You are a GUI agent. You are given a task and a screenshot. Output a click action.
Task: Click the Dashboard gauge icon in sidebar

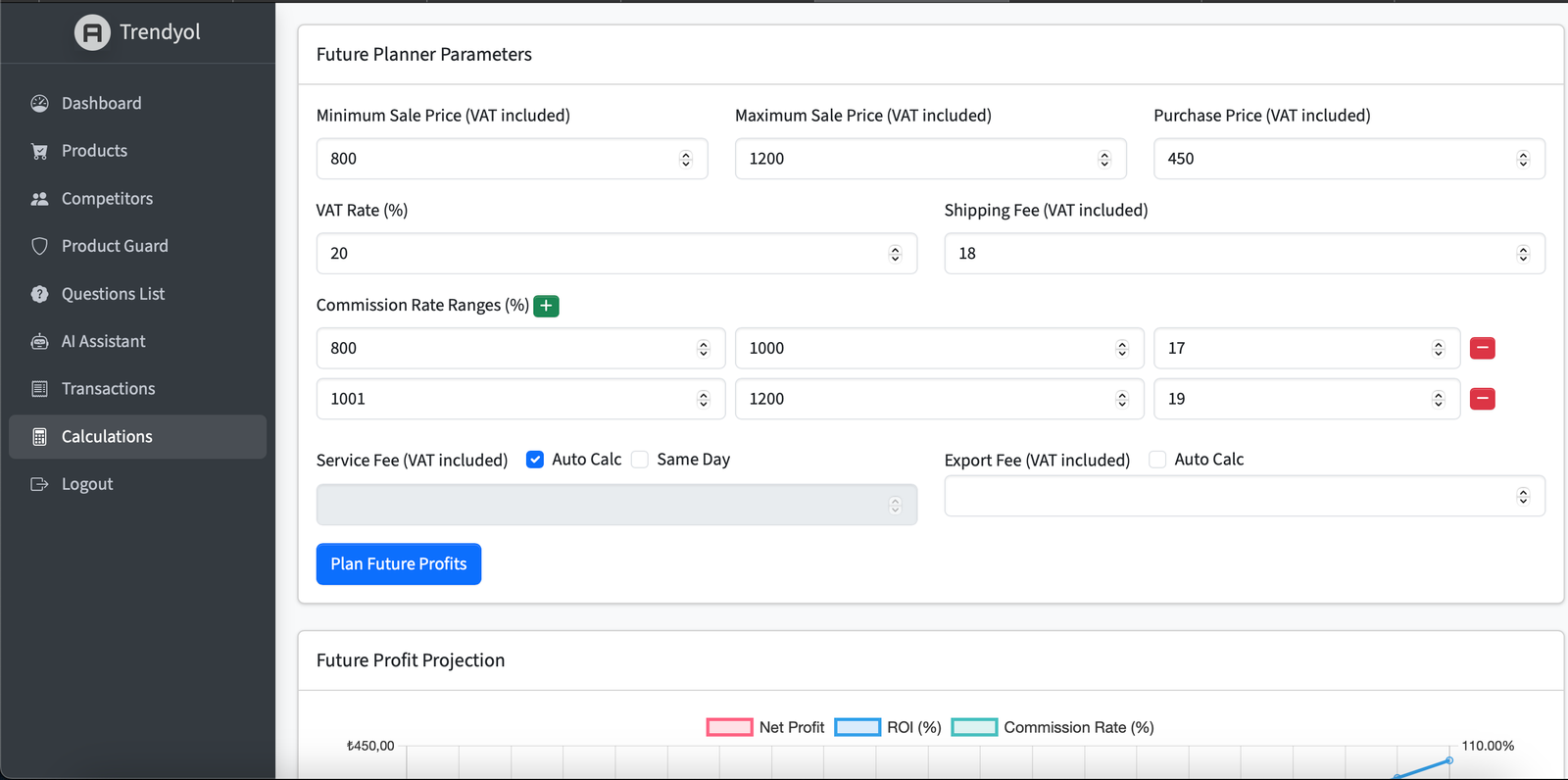[x=39, y=104]
